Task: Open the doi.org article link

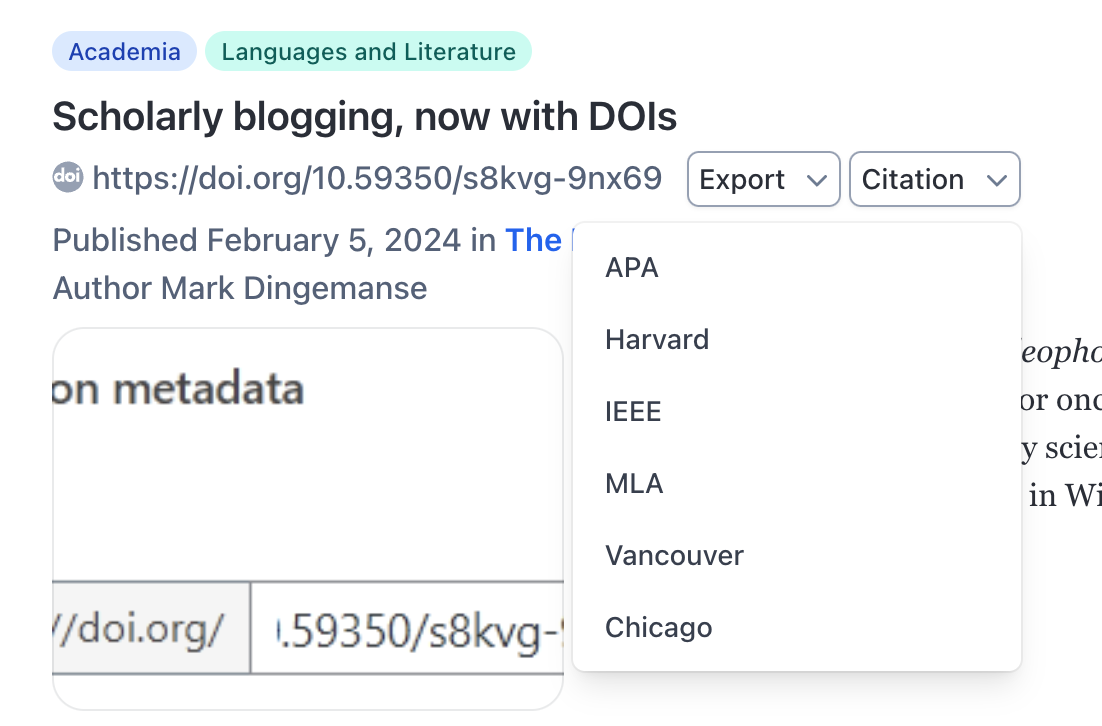Action: click(377, 179)
